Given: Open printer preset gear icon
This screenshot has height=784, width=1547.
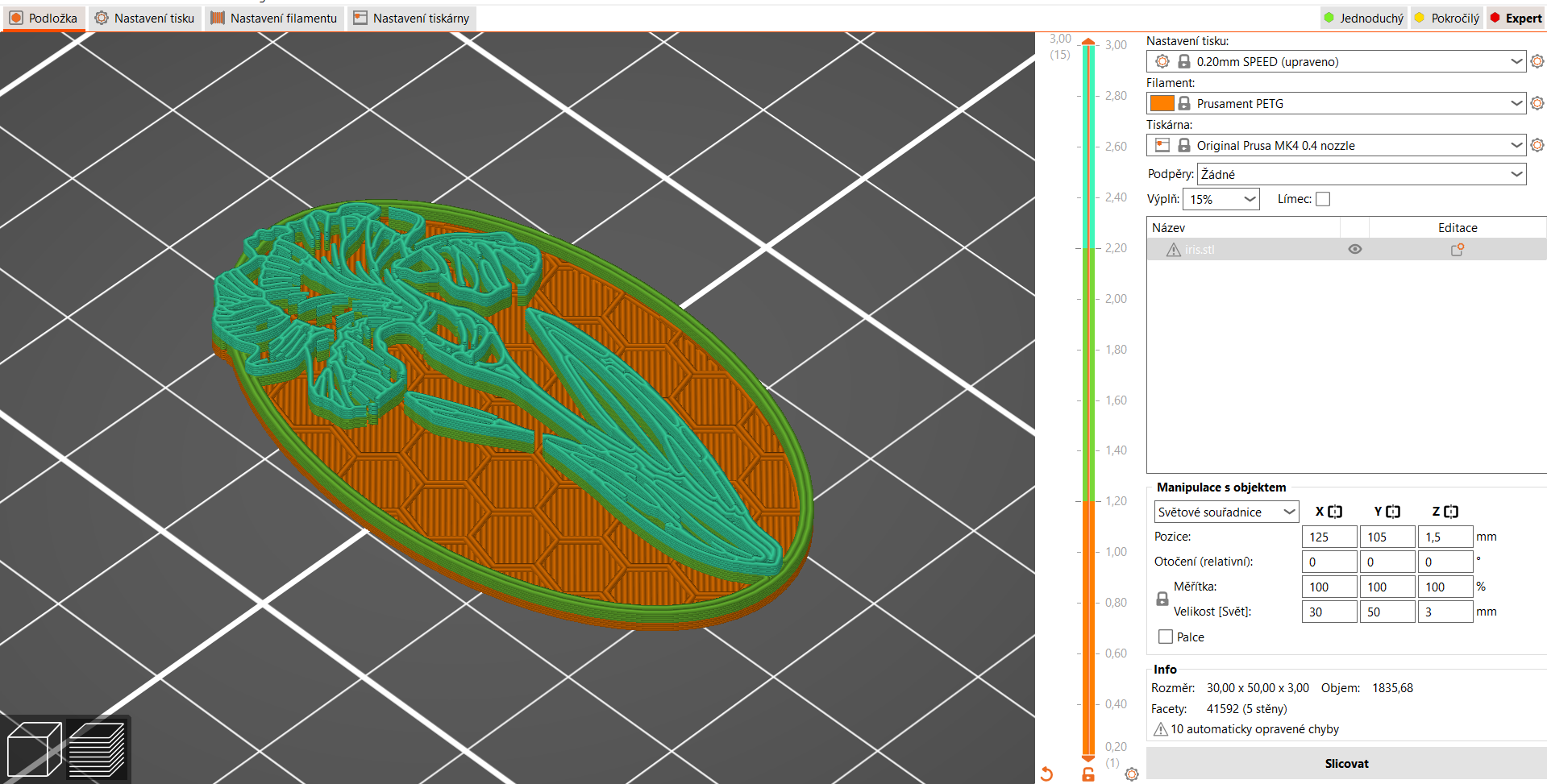Looking at the screenshot, I should (1537, 145).
